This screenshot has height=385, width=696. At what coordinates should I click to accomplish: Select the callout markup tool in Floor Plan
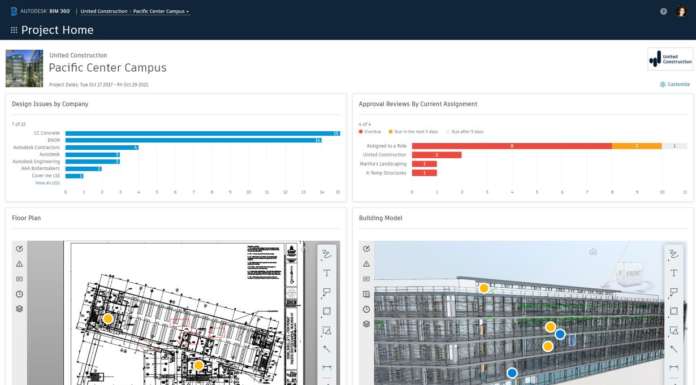tap(327, 292)
